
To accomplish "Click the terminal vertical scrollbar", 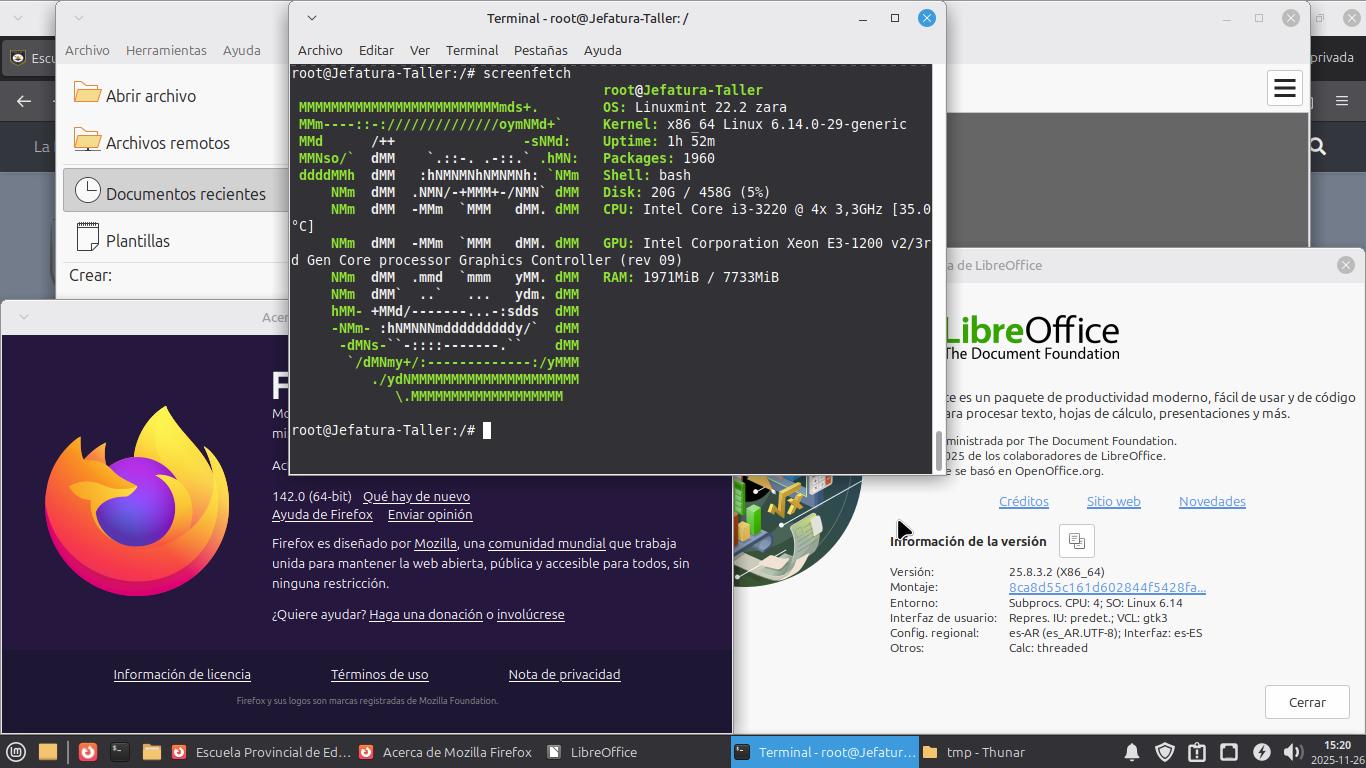I will (938, 450).
